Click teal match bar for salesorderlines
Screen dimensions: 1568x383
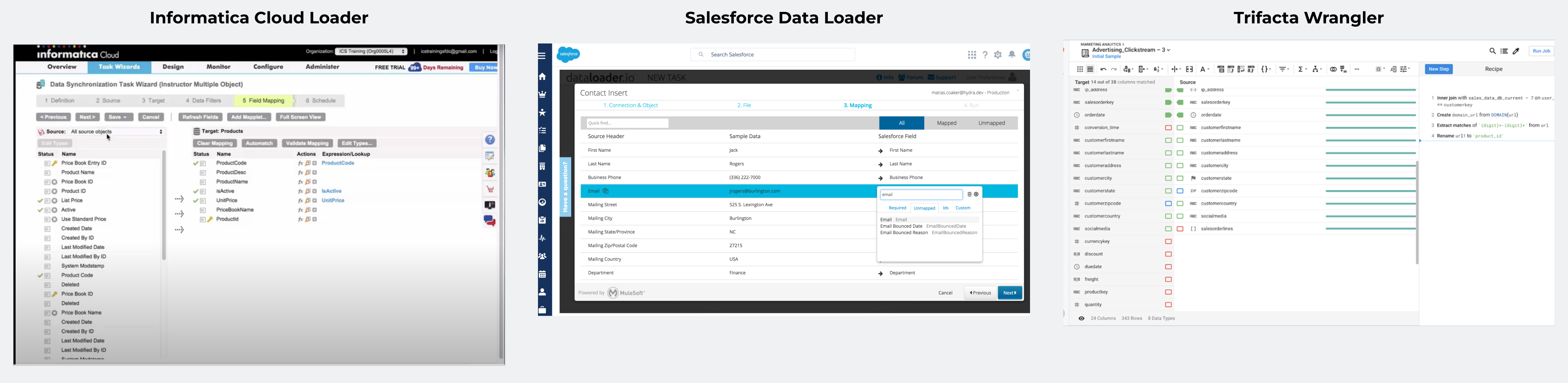pos(1370,229)
